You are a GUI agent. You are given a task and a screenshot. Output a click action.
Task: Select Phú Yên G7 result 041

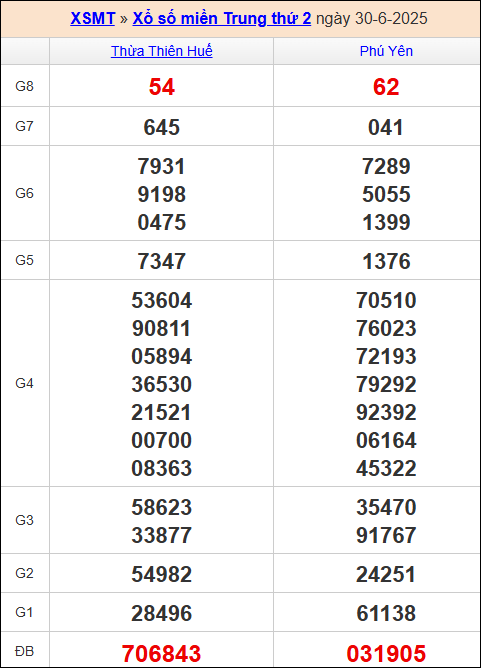(386, 127)
